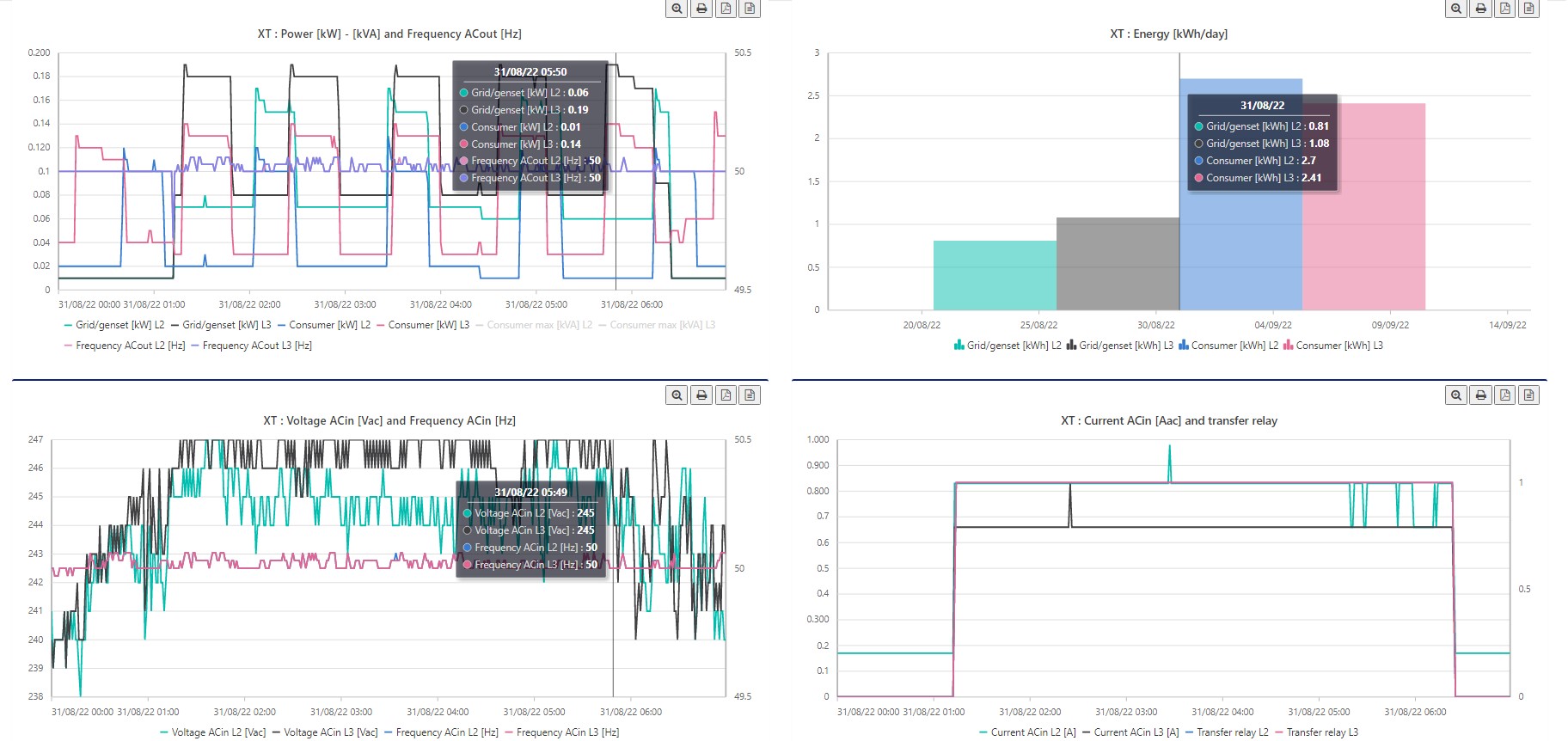The image size is (1568, 741).
Task: Hide Voltage ACin L3 [Vac] series
Action: (x=325, y=732)
